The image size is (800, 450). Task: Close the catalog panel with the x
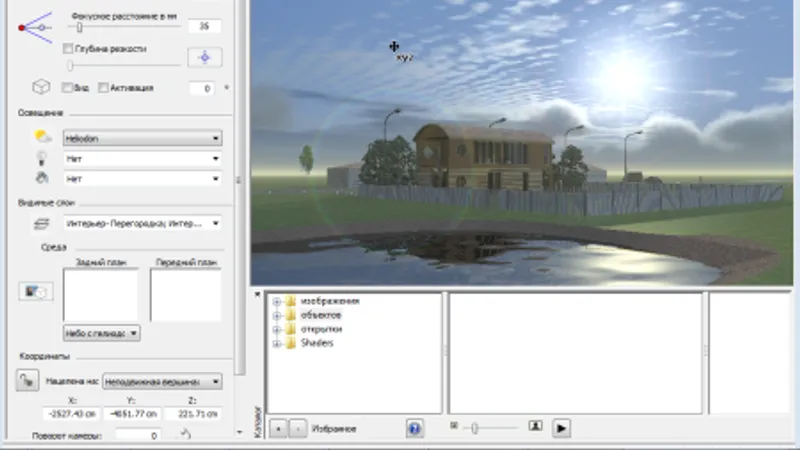[257, 294]
